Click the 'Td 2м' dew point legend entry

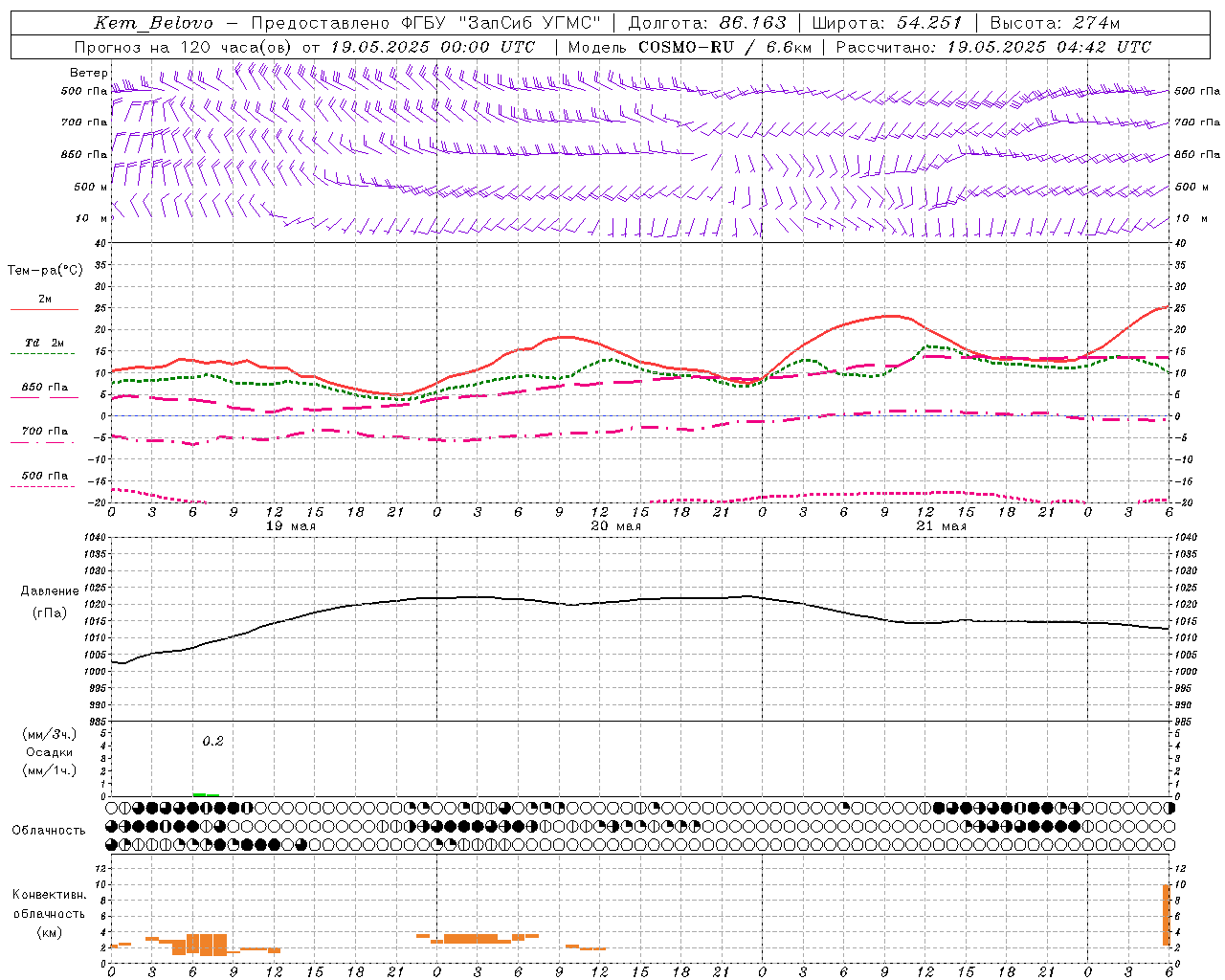(x=45, y=343)
